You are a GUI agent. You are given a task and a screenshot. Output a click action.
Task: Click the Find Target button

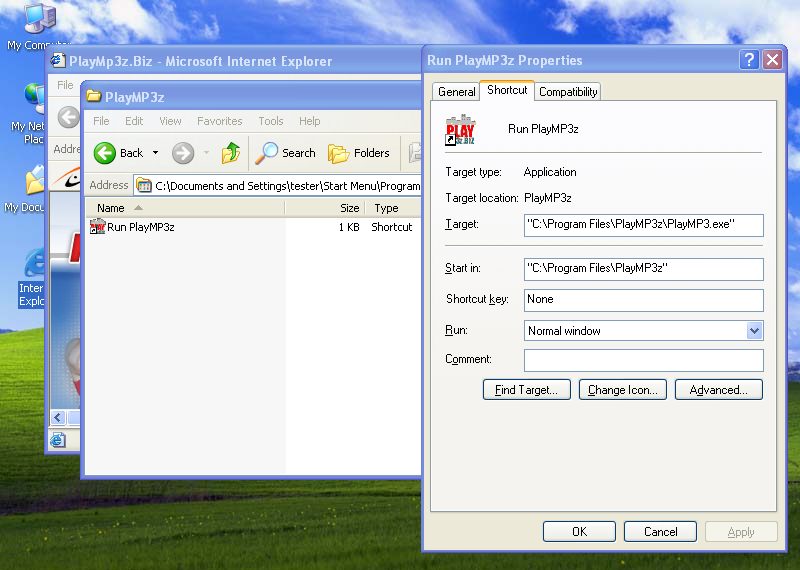527,390
